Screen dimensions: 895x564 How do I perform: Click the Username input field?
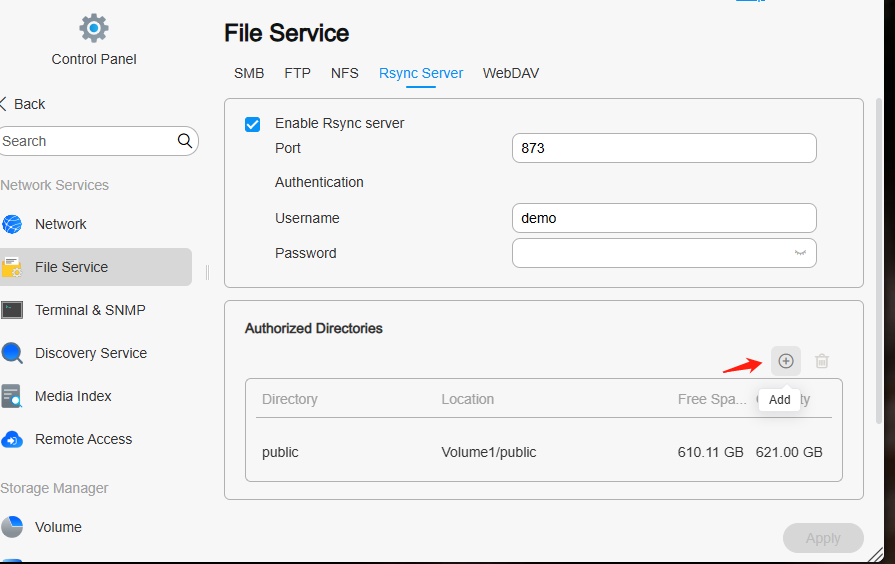(664, 218)
